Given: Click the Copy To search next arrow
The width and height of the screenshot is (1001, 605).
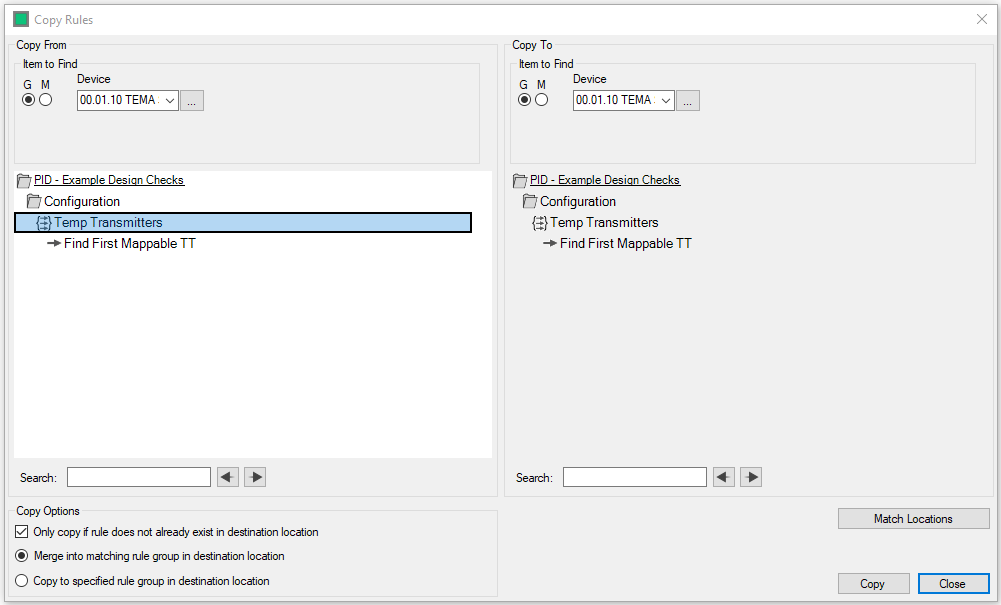Looking at the screenshot, I should [751, 477].
